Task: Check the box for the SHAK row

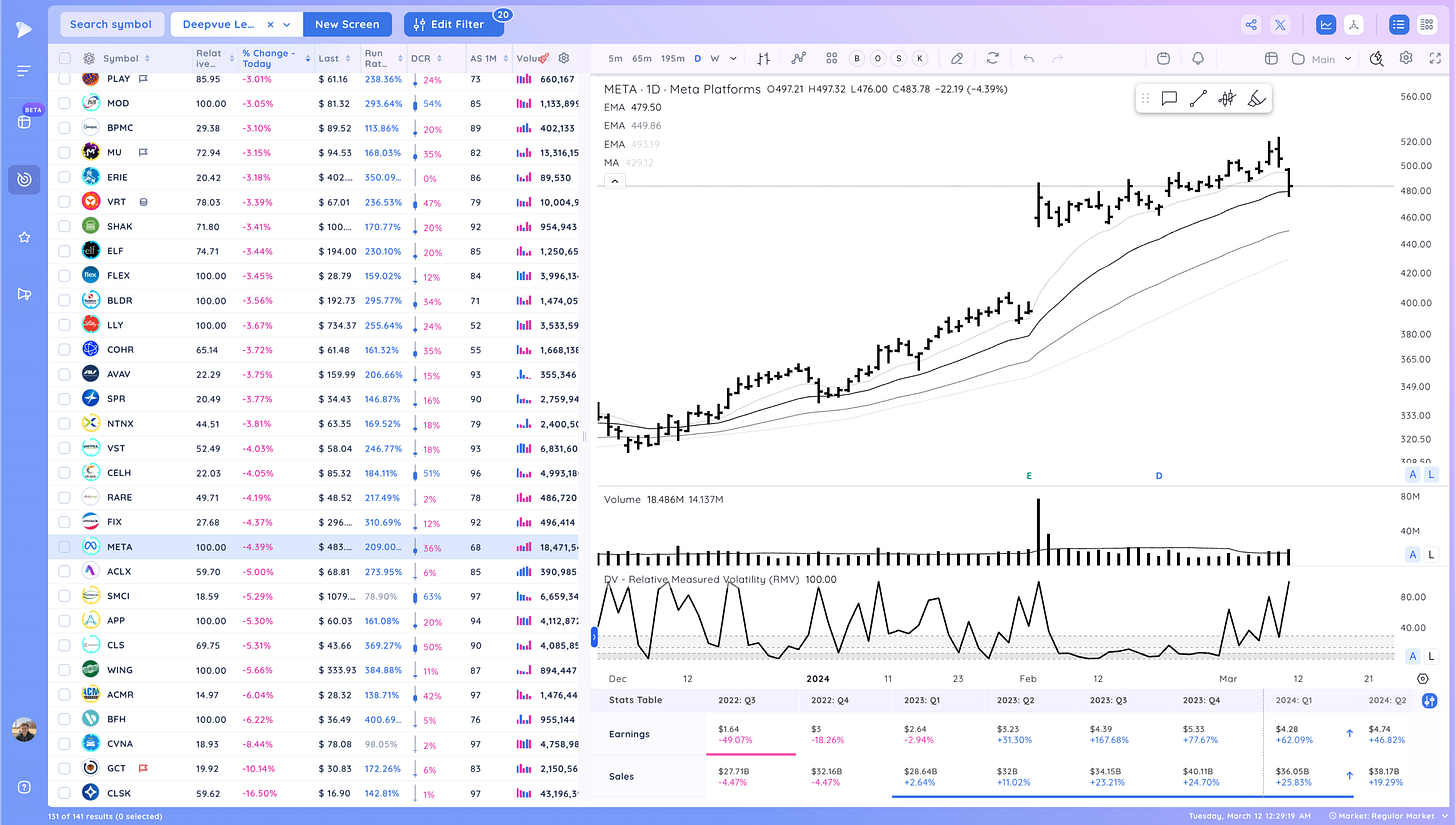Action: click(x=65, y=226)
